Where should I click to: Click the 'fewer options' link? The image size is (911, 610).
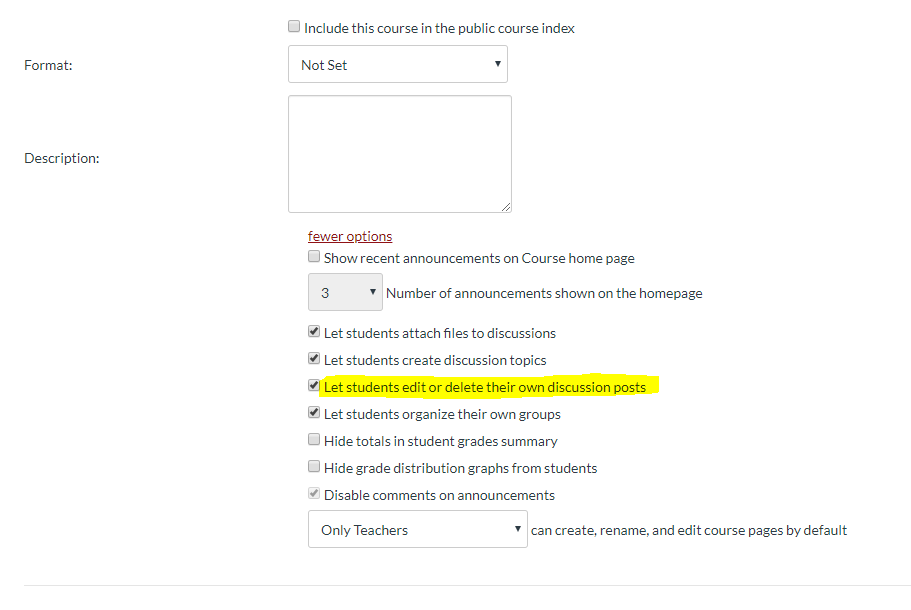point(350,236)
